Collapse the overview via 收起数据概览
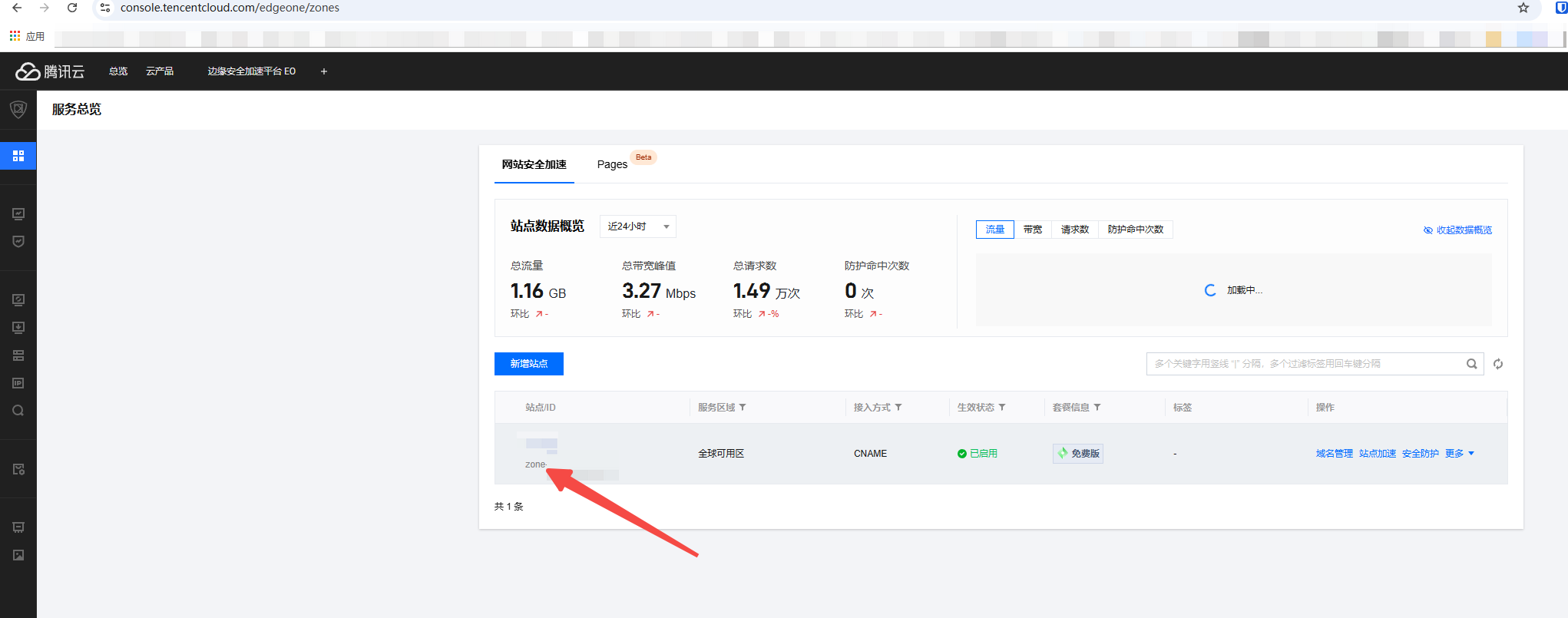 click(x=1457, y=230)
